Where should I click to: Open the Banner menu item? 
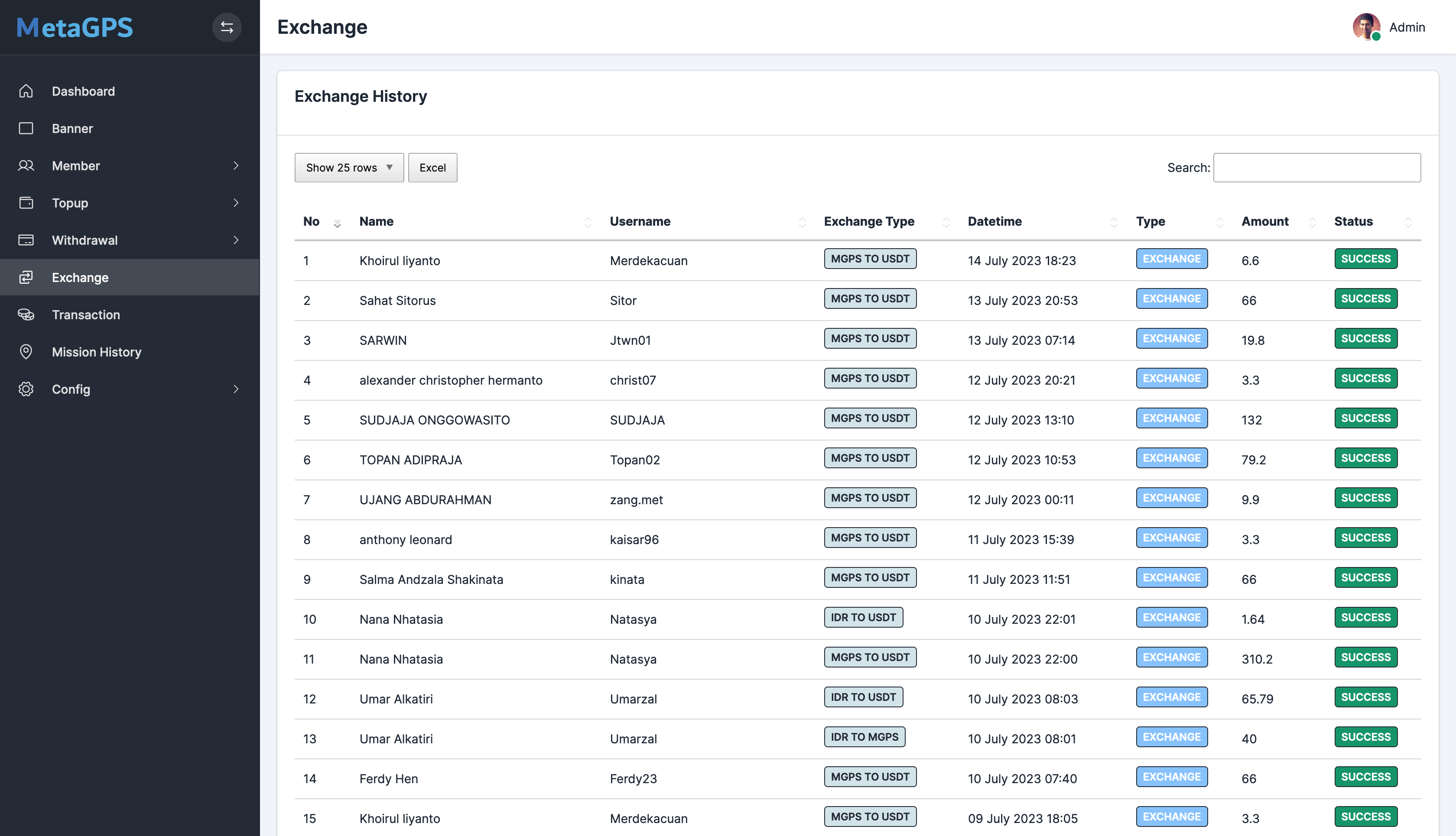tap(130, 128)
